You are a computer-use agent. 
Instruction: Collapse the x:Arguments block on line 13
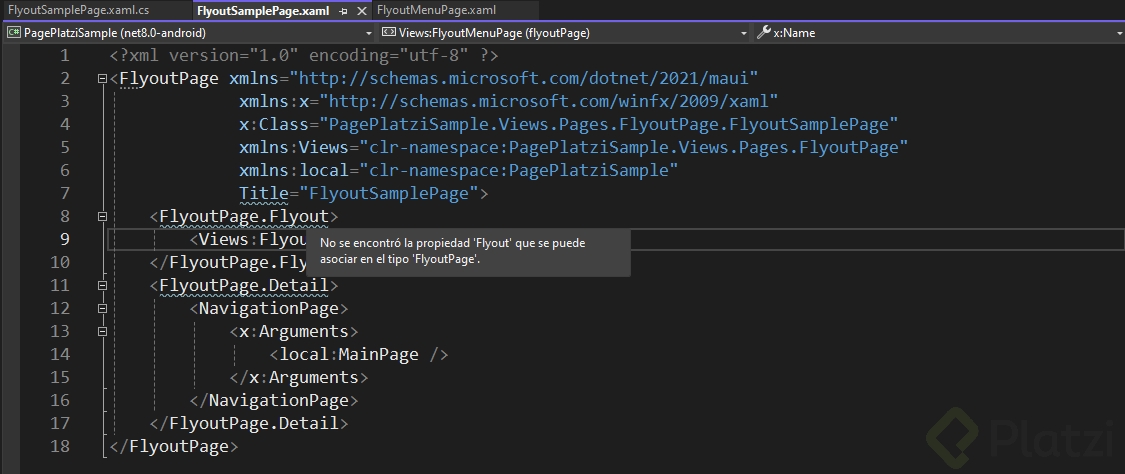pos(102,331)
